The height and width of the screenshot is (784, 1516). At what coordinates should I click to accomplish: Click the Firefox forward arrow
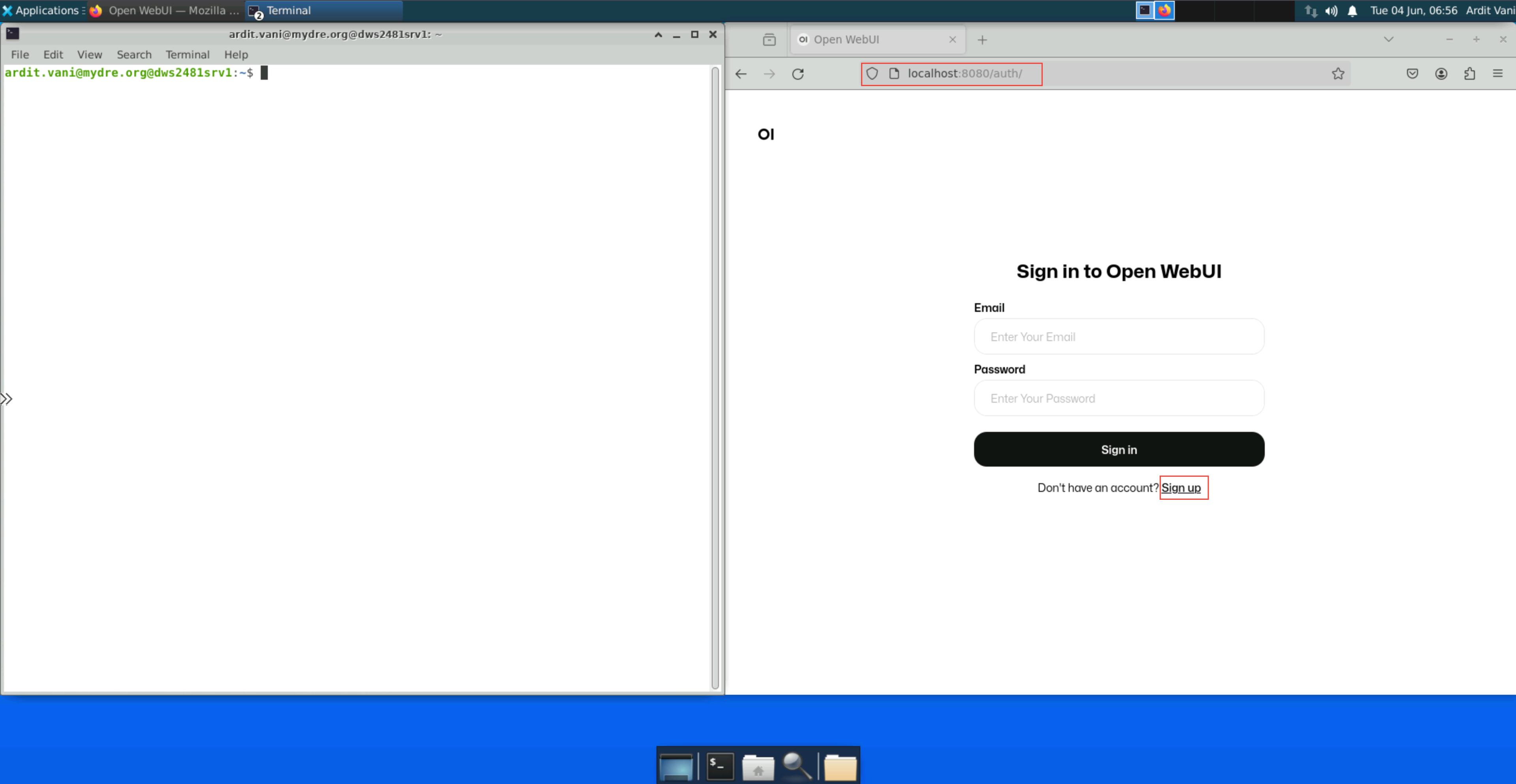coord(769,73)
